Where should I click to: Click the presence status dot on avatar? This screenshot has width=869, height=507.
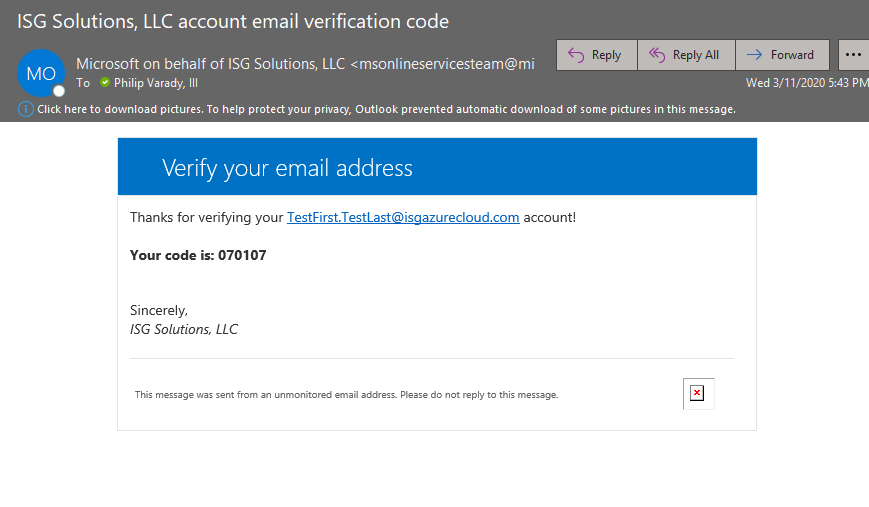pyautogui.click(x=59, y=91)
